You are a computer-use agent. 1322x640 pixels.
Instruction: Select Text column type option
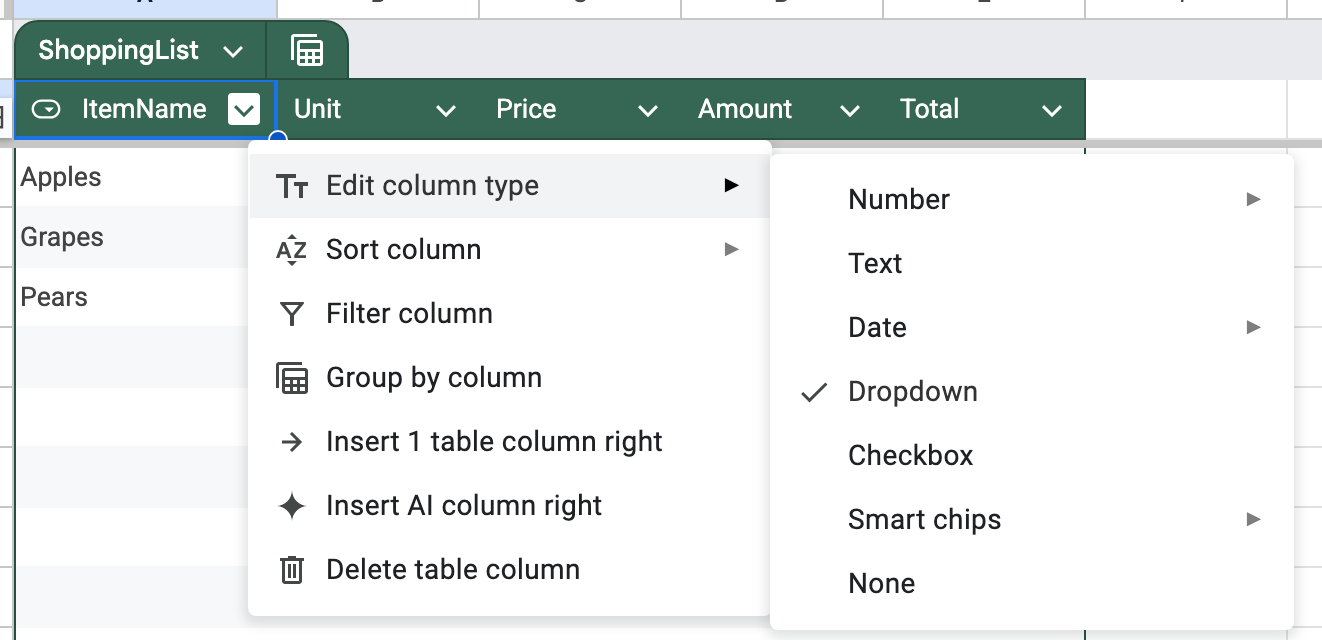click(x=875, y=264)
